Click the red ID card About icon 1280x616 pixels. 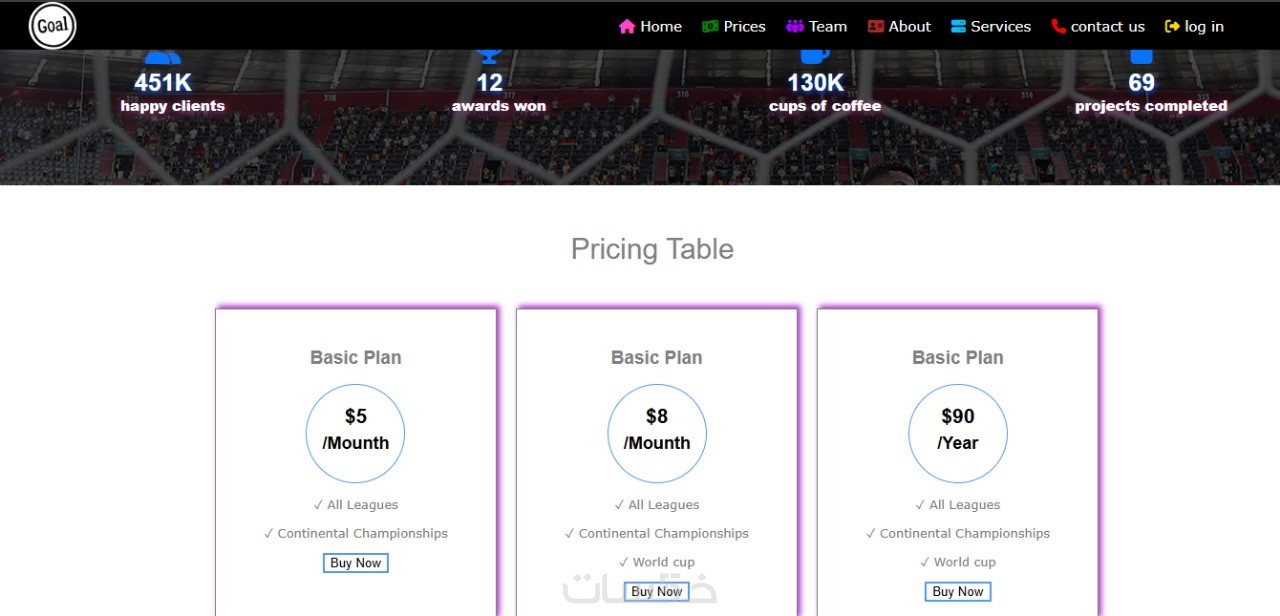(876, 27)
